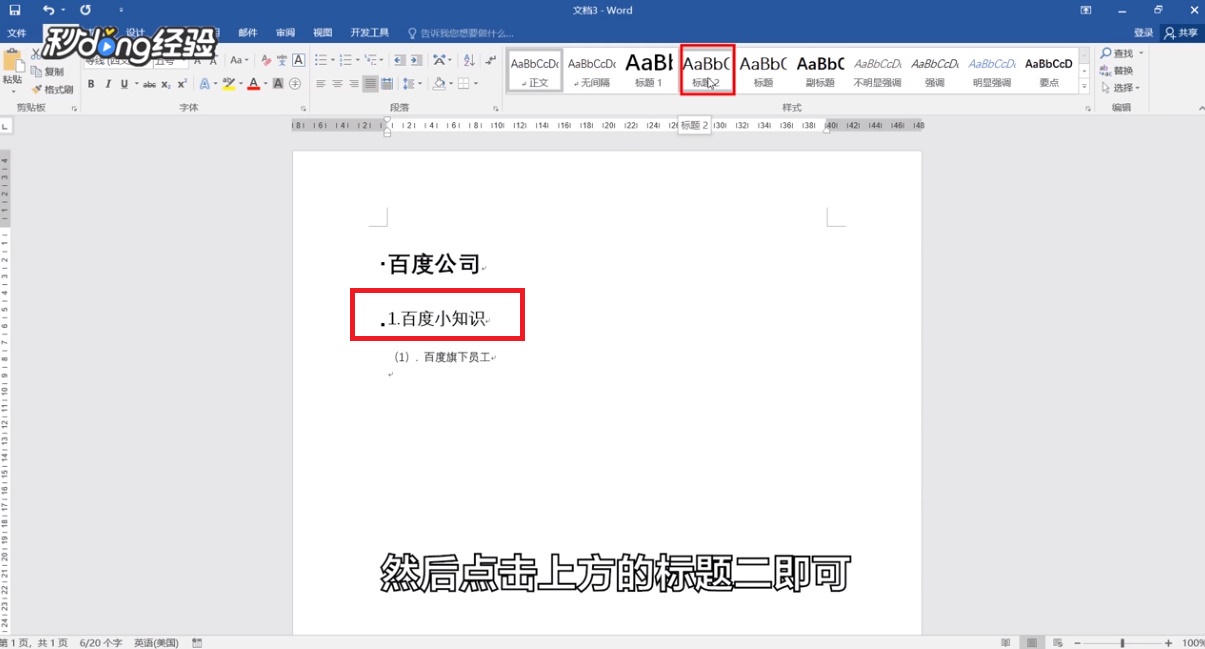Toggle Subscript formatting
Screen dimensions: 1205x649
tap(166, 84)
